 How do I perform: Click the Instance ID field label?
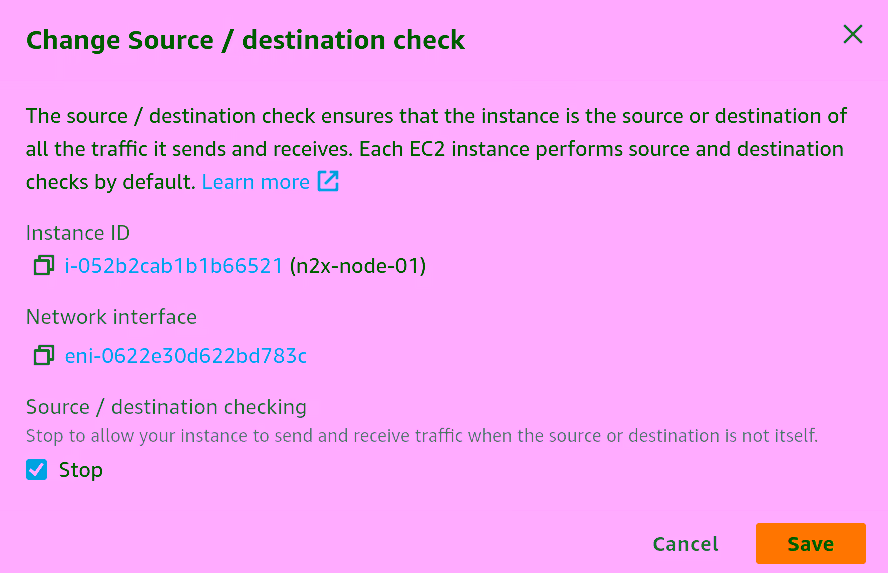78,233
